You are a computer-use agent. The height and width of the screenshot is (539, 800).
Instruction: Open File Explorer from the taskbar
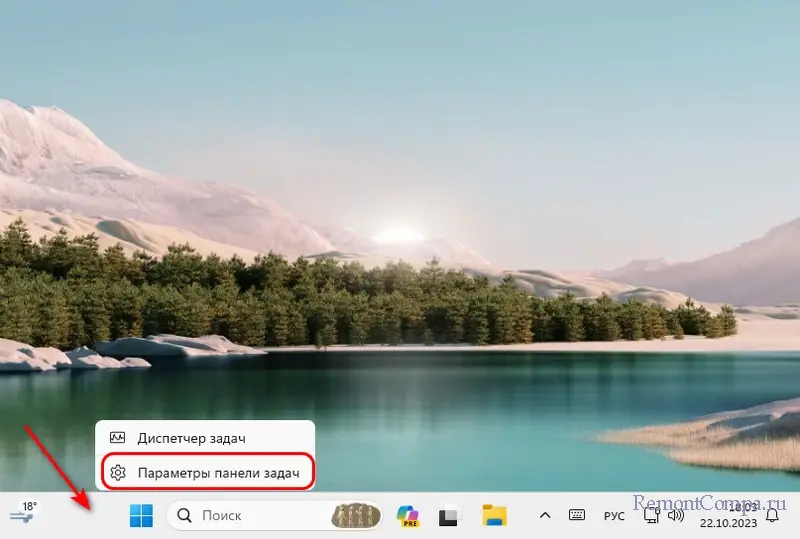[494, 516]
